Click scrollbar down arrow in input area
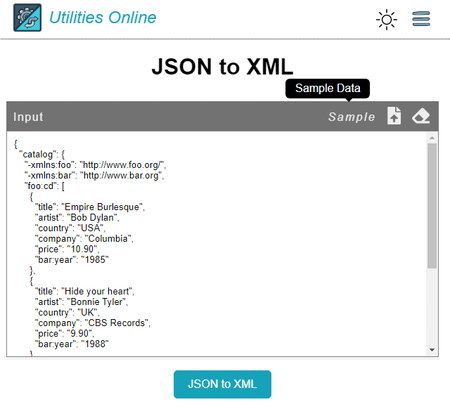Screen dimensions: 450x402 (x=432, y=350)
